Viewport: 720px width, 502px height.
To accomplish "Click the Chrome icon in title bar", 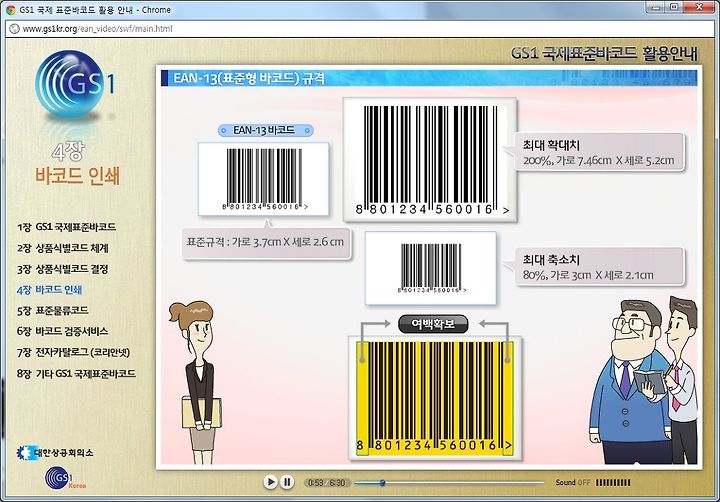I will (x=11, y=10).
